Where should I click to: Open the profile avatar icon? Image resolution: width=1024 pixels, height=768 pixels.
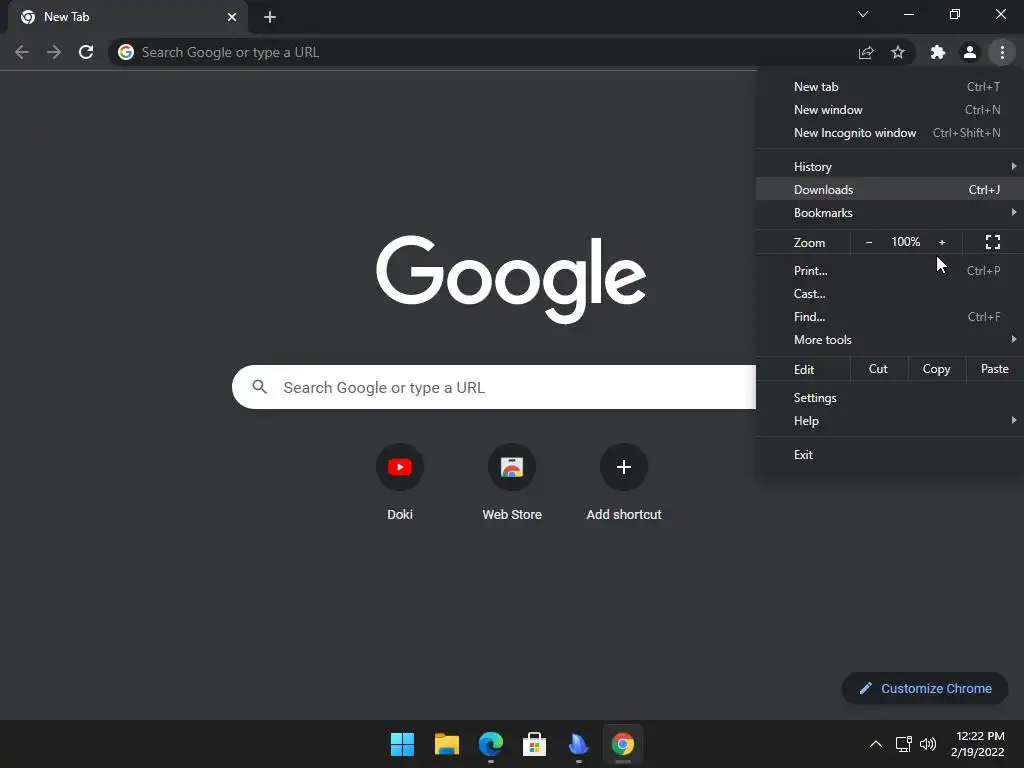[x=970, y=52]
